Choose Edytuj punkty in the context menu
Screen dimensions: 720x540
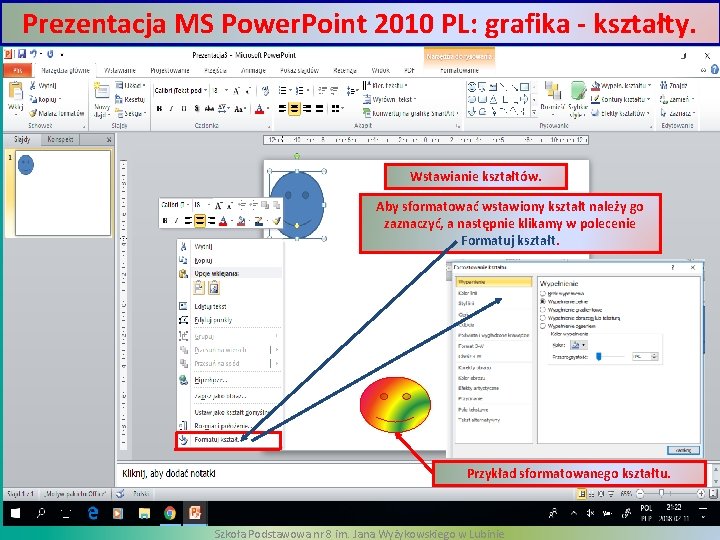pyautogui.click(x=230, y=320)
